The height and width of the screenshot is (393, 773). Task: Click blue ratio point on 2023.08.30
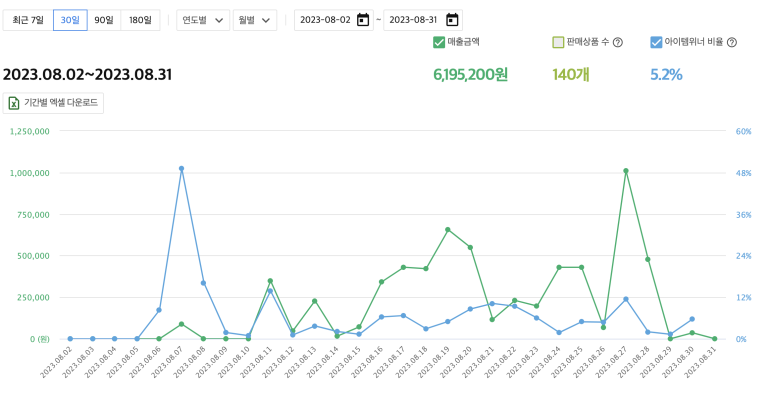pos(692,319)
